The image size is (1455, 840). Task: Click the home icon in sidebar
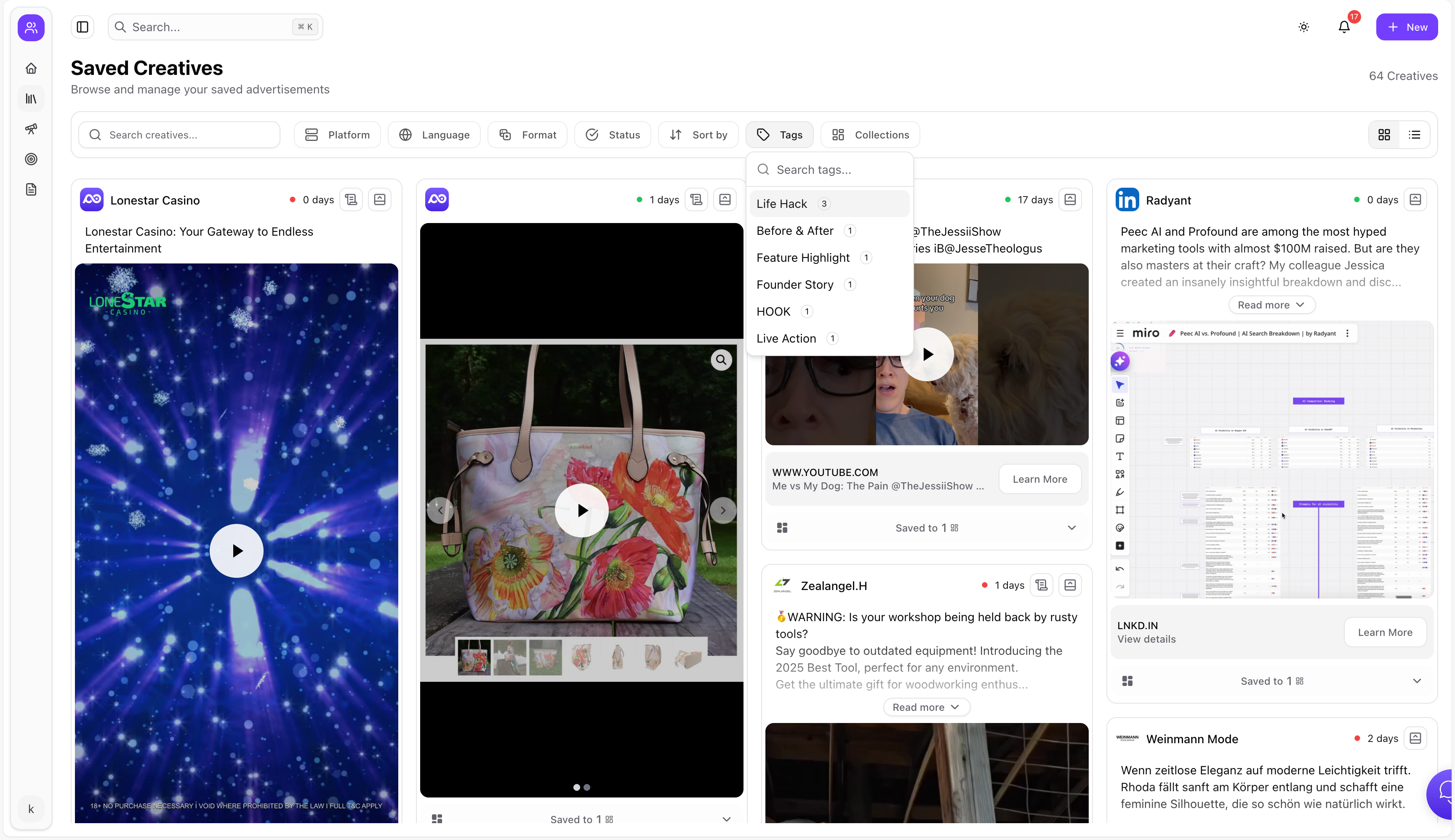tap(31, 68)
